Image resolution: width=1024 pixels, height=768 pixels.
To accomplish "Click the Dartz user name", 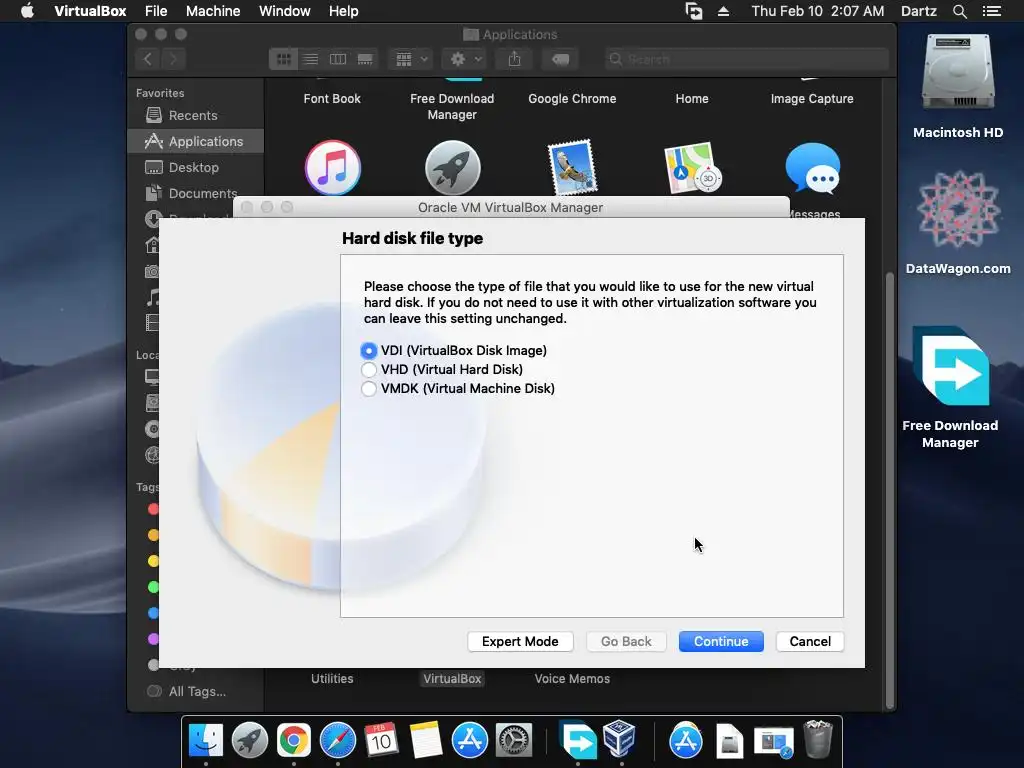I will [x=918, y=11].
